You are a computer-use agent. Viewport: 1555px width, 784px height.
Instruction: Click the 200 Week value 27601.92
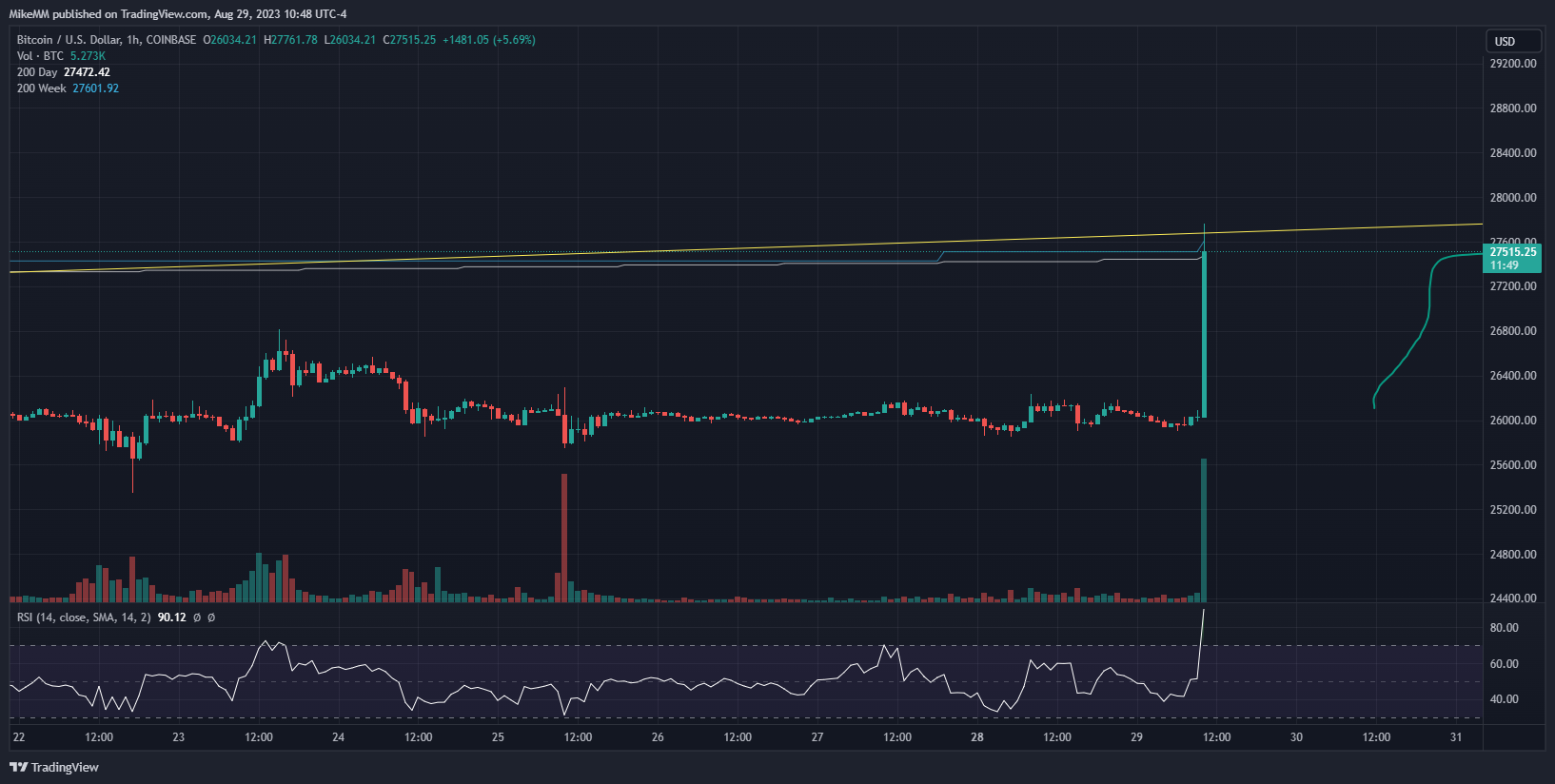click(96, 88)
